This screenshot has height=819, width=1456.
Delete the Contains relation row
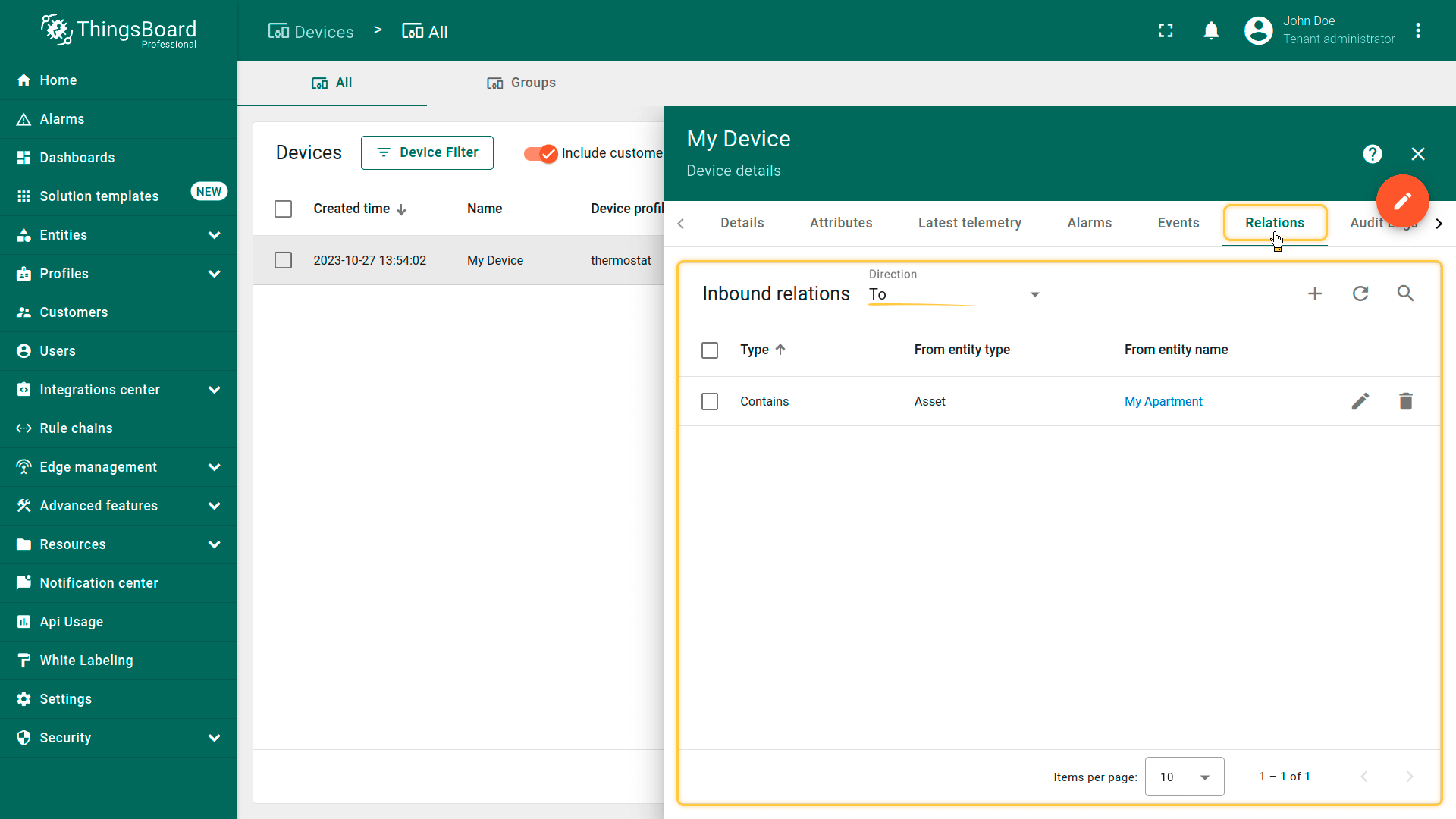(x=1405, y=401)
